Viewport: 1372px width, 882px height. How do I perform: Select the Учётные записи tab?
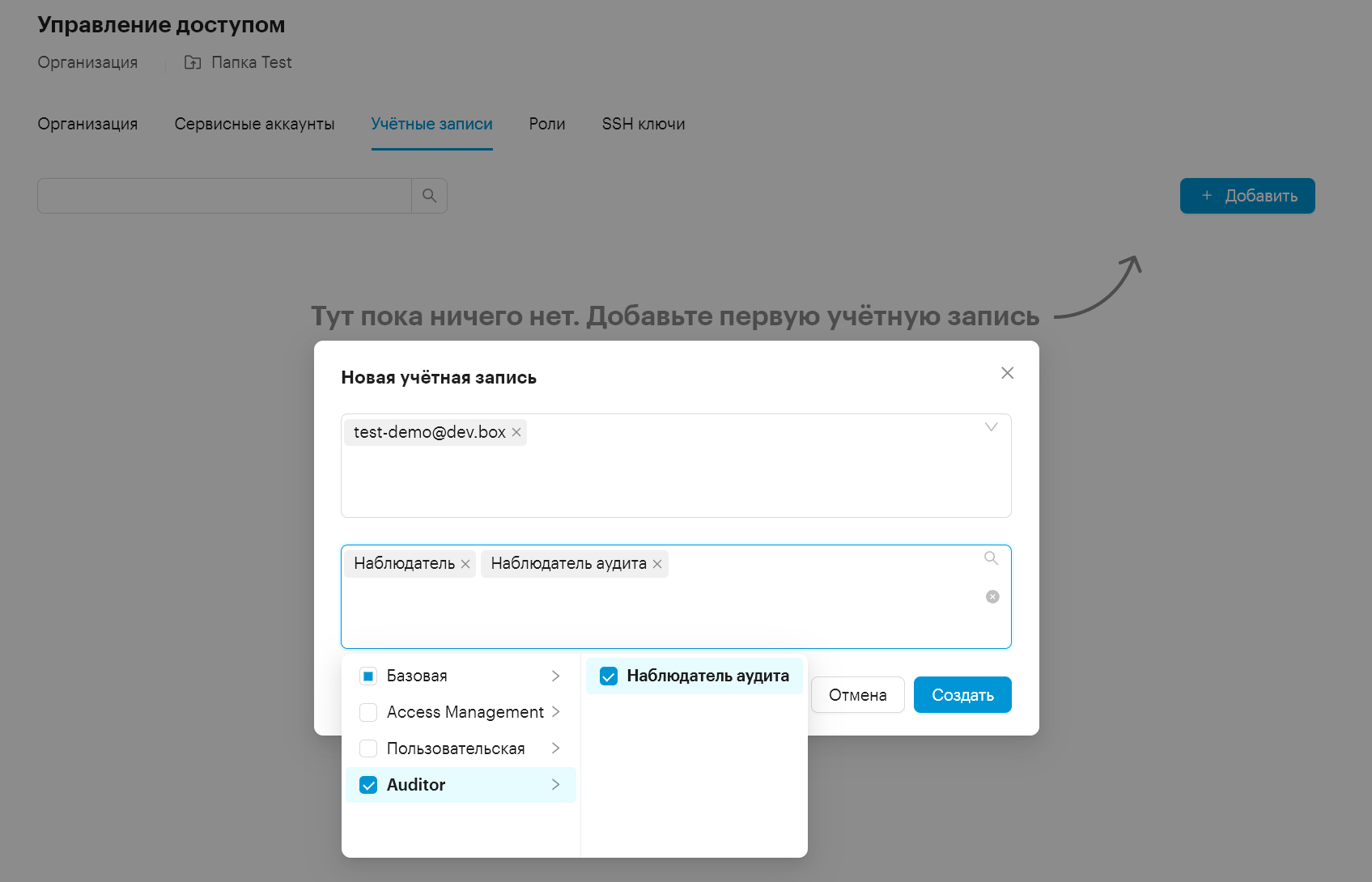[431, 124]
